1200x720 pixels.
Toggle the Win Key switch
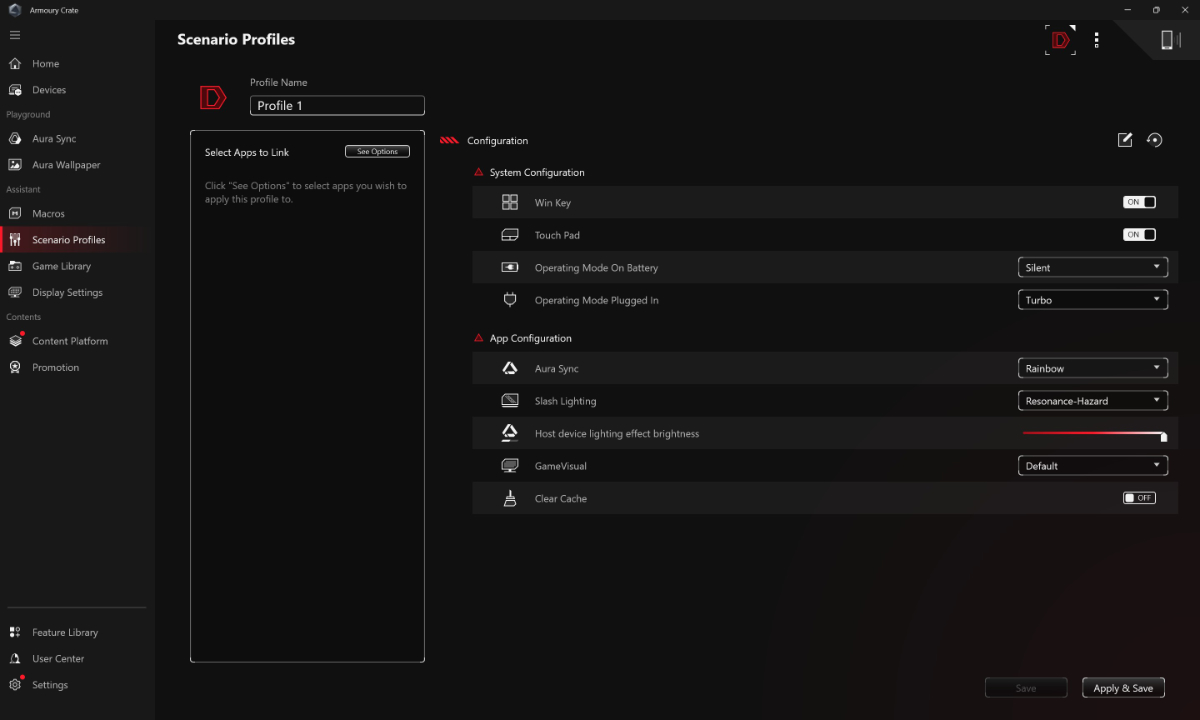(1140, 202)
